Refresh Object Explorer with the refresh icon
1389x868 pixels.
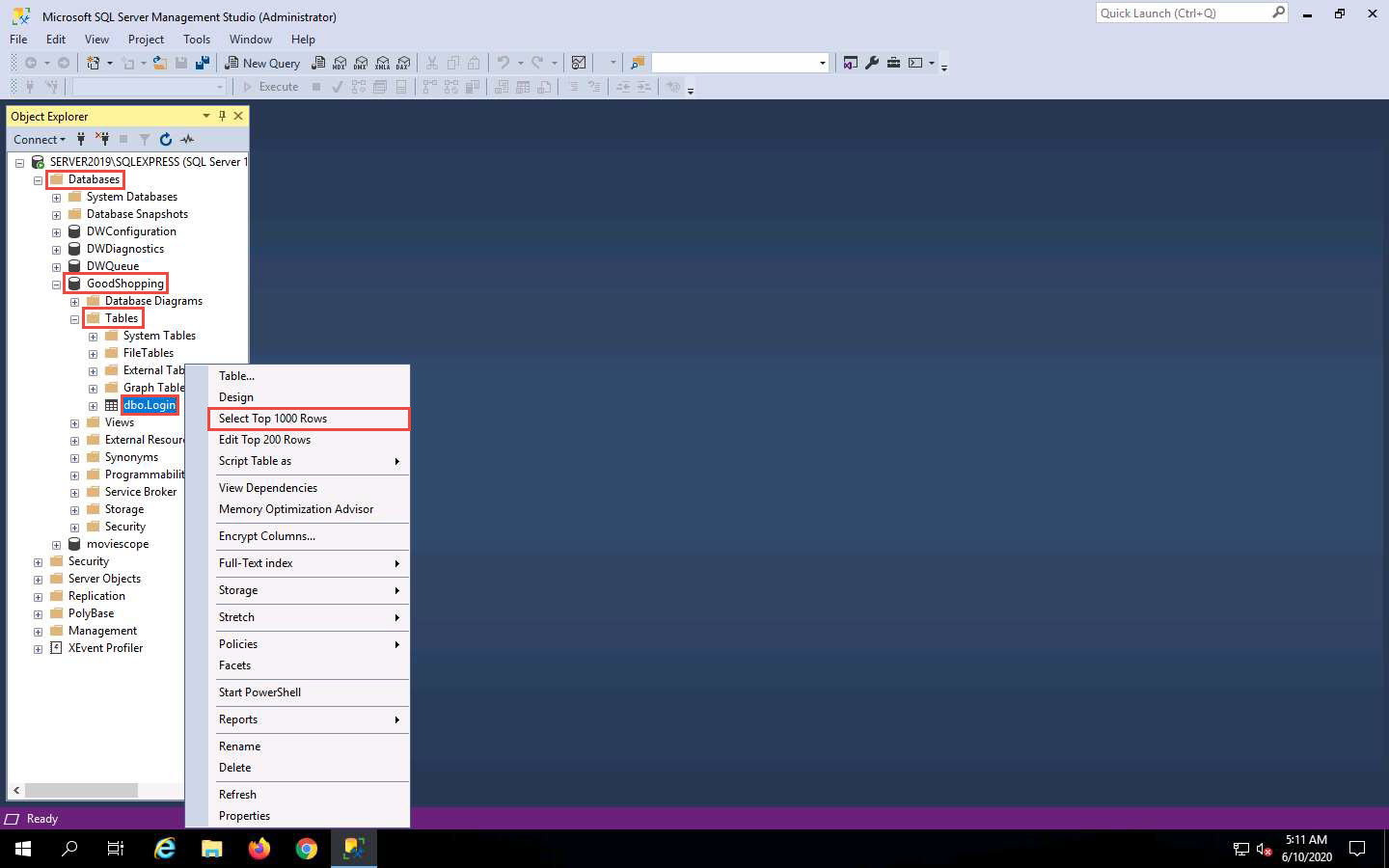(166, 139)
